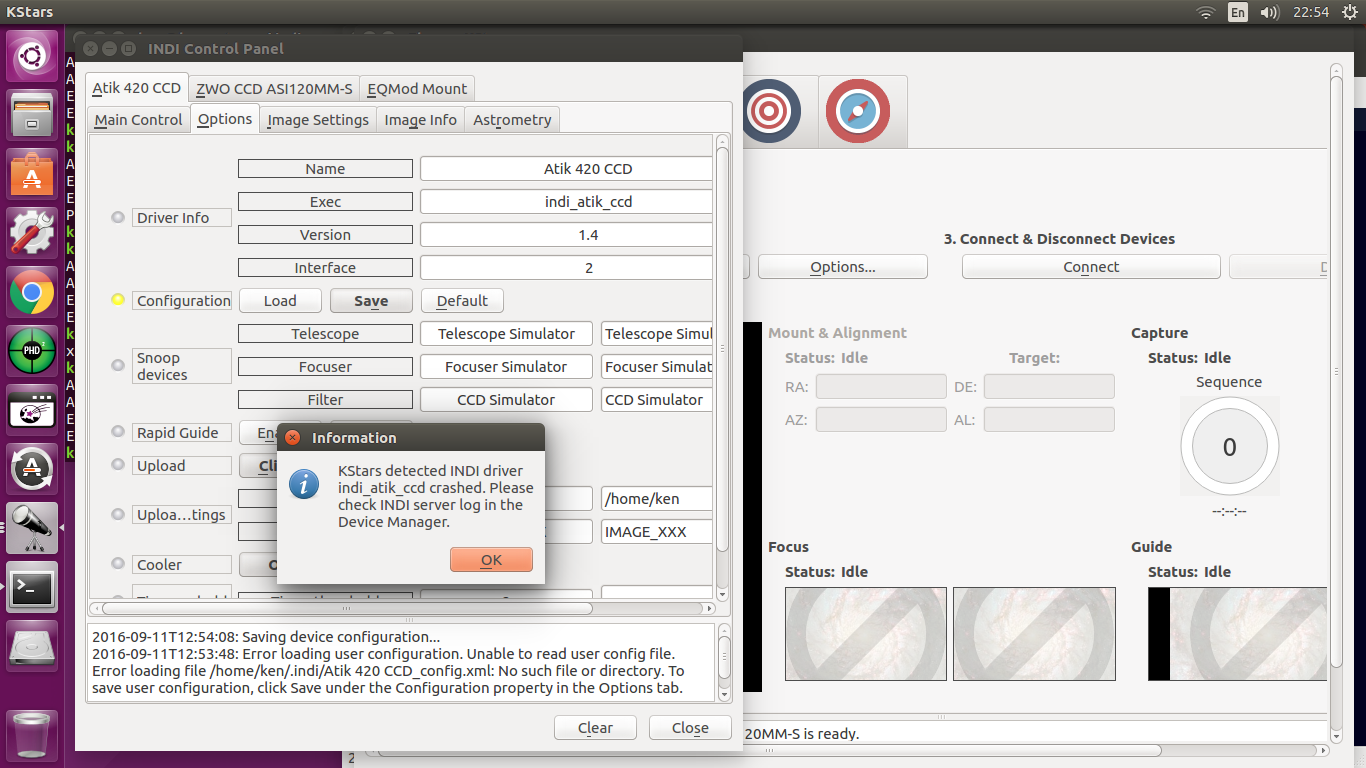This screenshot has width=1366, height=768.
Task: Click the first Focus preview thumbnail
Action: coord(866,634)
